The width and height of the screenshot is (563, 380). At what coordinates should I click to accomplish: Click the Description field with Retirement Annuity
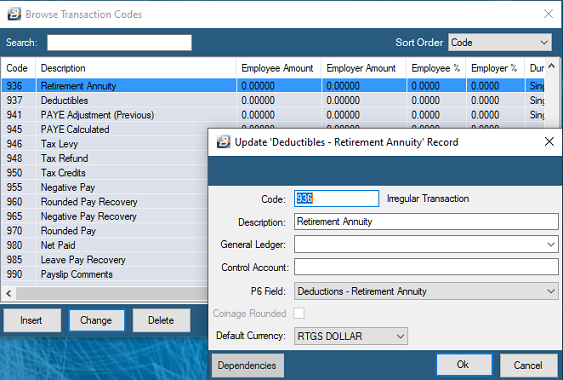426,222
